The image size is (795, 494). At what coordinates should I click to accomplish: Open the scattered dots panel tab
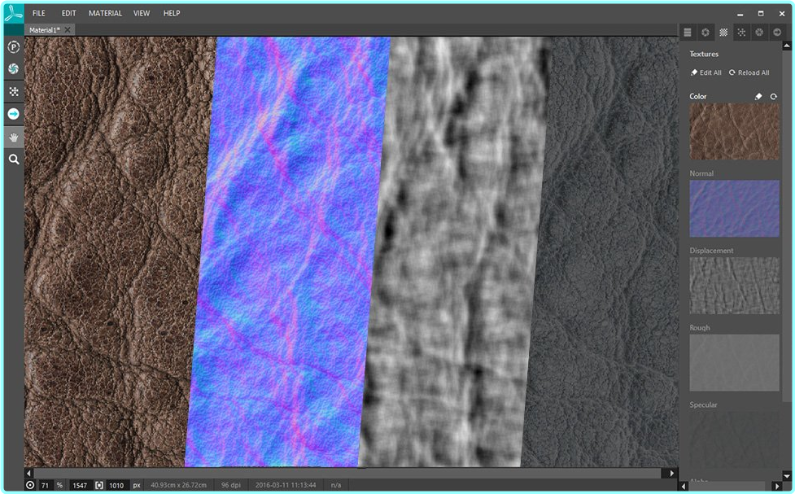tap(741, 32)
